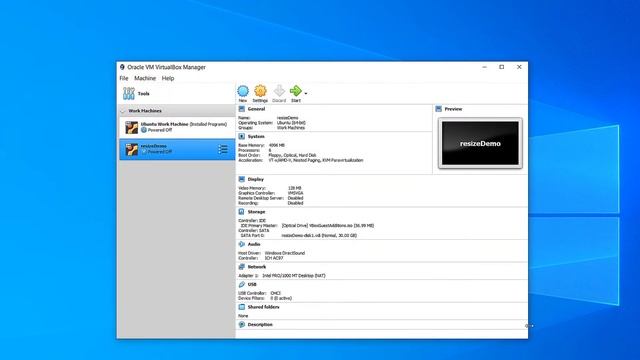Viewport: 640px width, 360px height.
Task: Click the Description section icon
Action: (242, 324)
